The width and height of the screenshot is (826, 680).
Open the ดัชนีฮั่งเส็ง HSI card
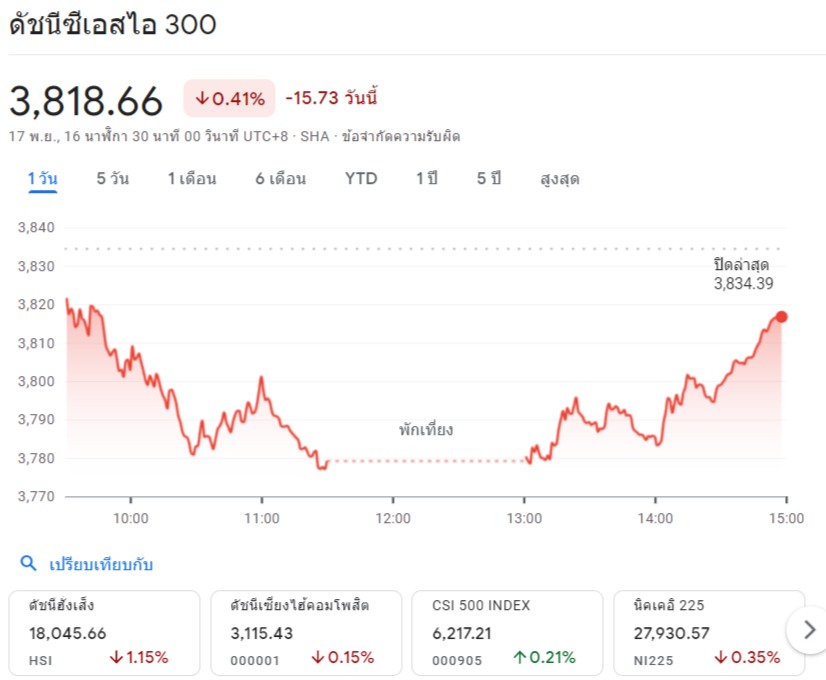click(104, 633)
